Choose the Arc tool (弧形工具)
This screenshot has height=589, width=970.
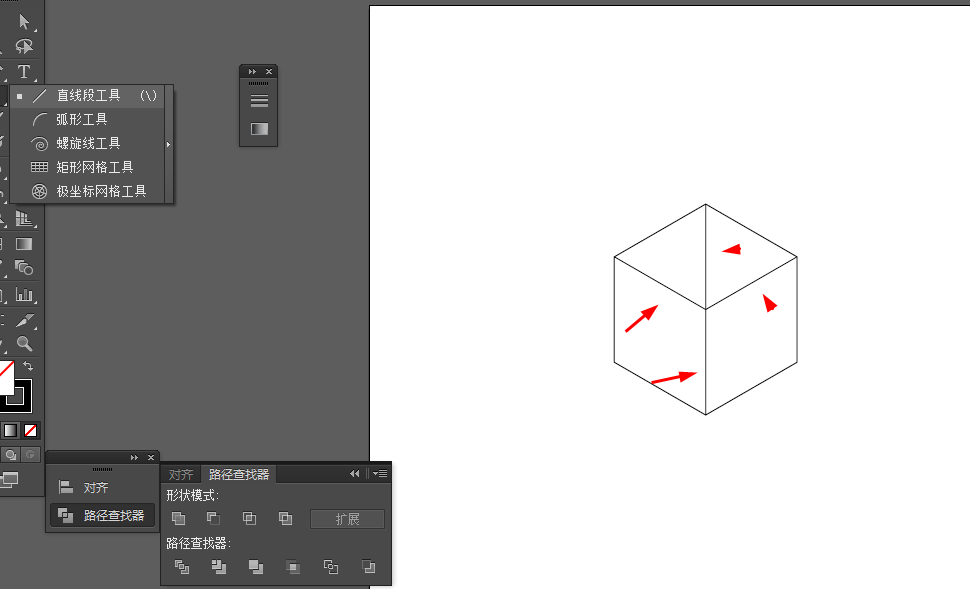click(x=82, y=119)
